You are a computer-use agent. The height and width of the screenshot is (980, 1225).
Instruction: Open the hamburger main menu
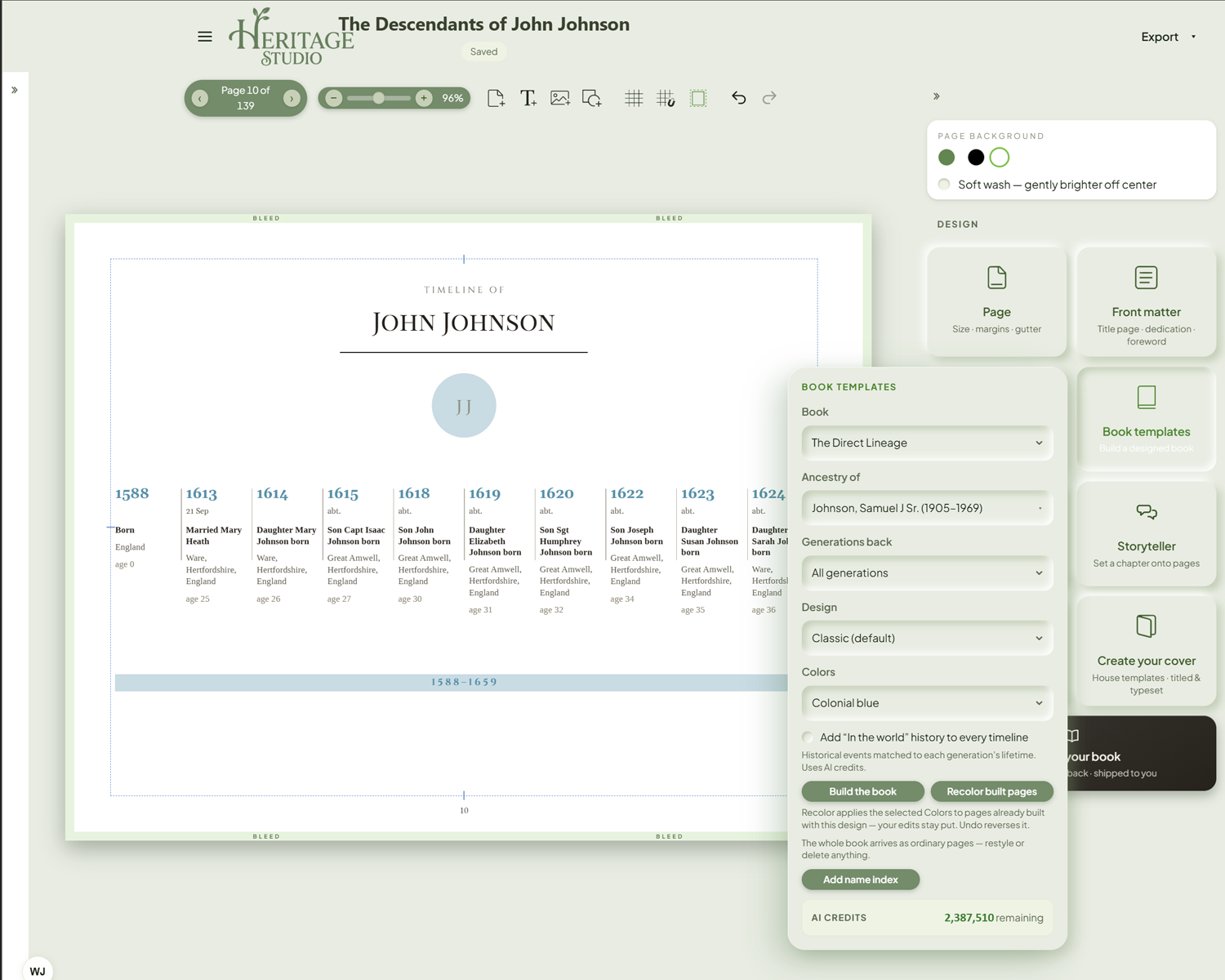205,37
